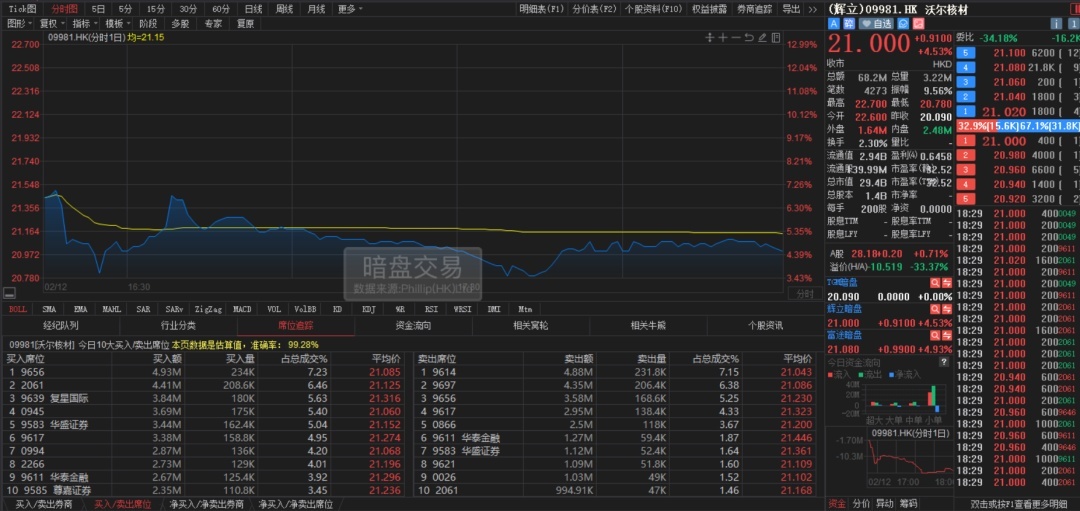Open the 指标 dropdown menu
The image size is (1080, 511).
click(x=85, y=23)
